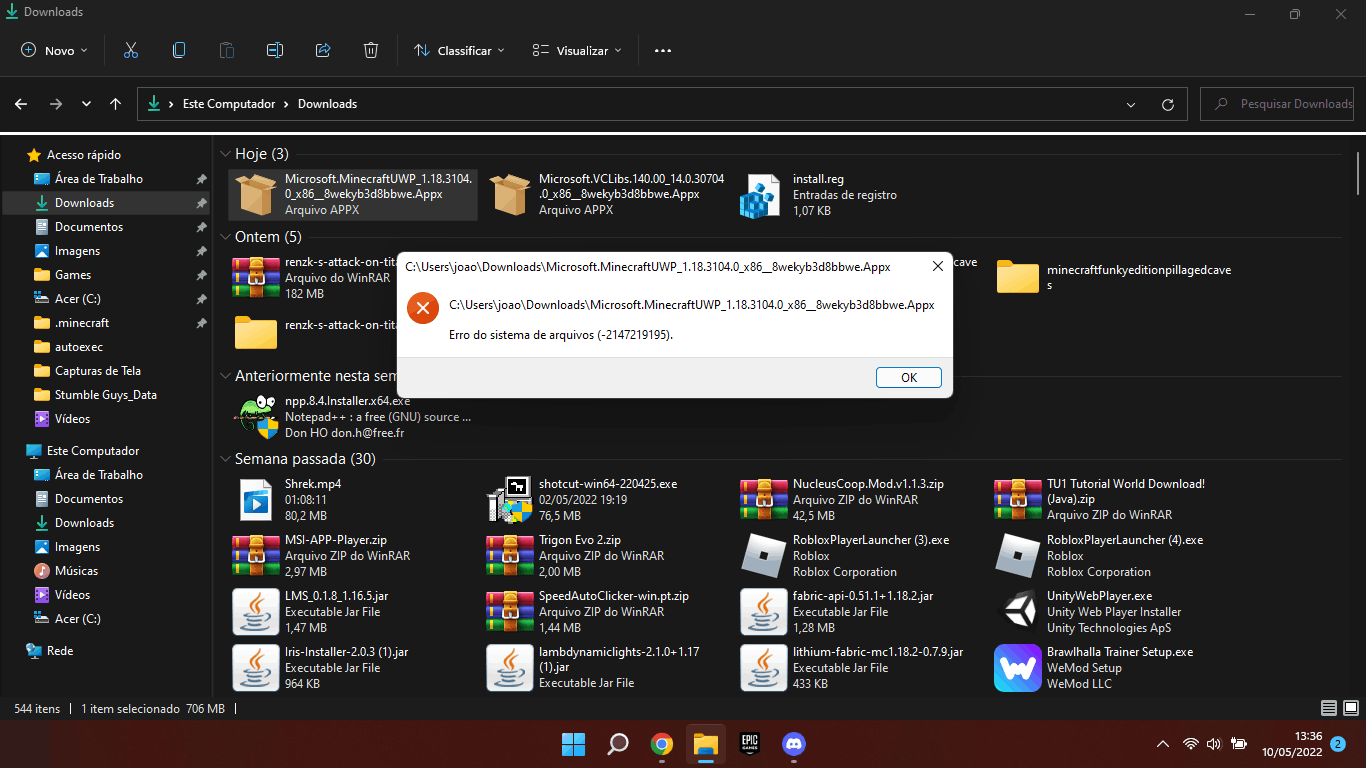
Task: Open the three-dots more options menu
Action: pos(663,50)
